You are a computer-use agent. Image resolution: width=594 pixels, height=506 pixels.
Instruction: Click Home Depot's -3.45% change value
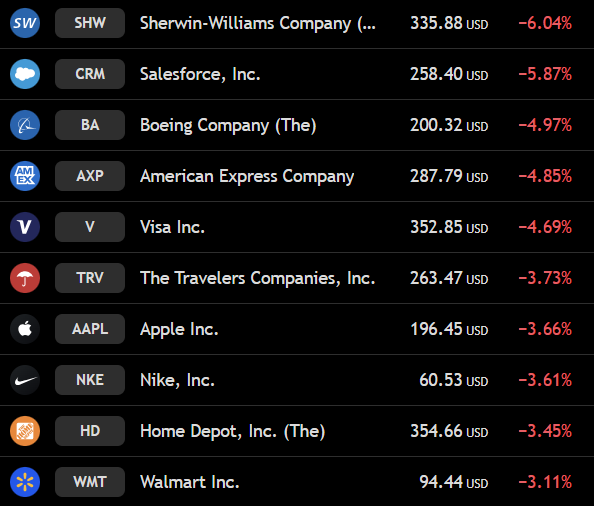click(545, 431)
